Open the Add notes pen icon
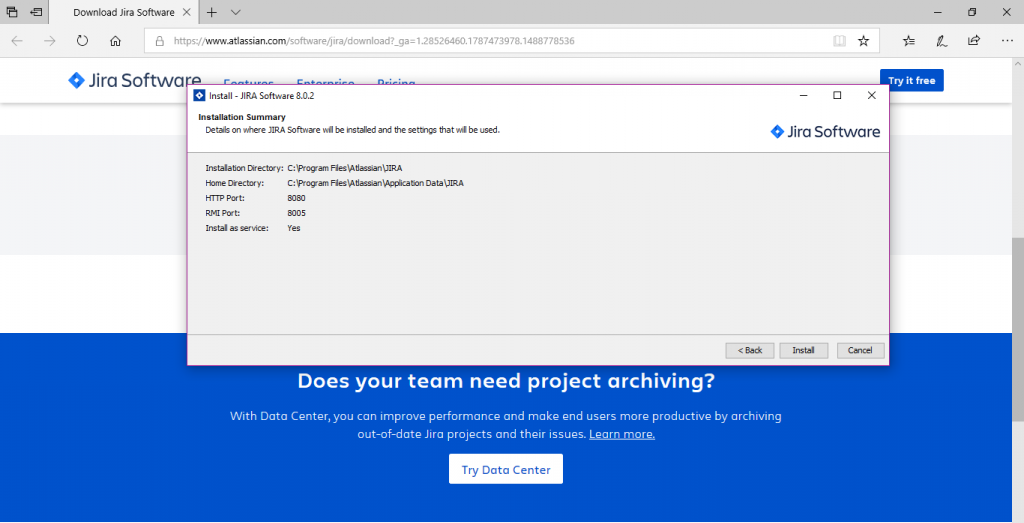The image size is (1024, 523). point(941,40)
